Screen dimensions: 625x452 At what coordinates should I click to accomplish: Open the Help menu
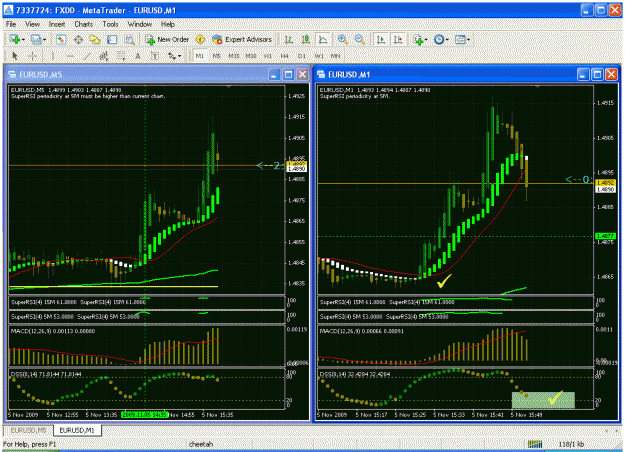pos(168,24)
